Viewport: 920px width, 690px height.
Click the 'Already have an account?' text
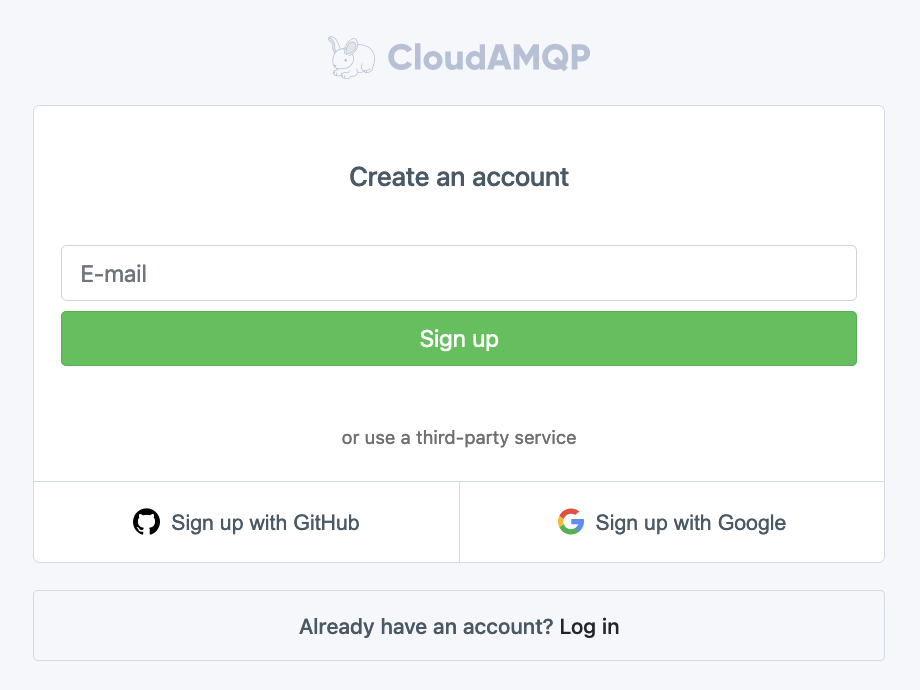coord(426,627)
